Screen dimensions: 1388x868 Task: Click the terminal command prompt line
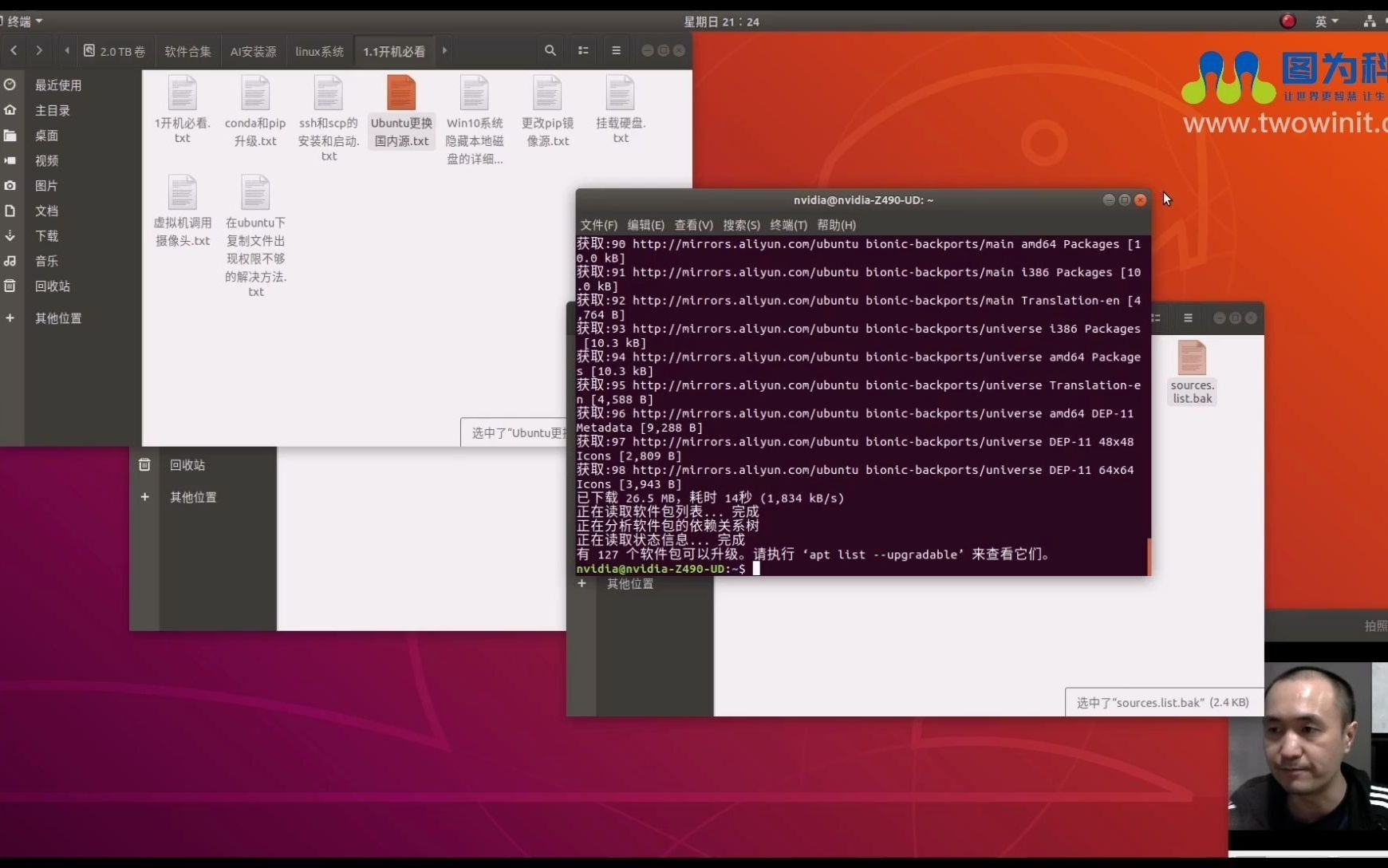coord(862,569)
